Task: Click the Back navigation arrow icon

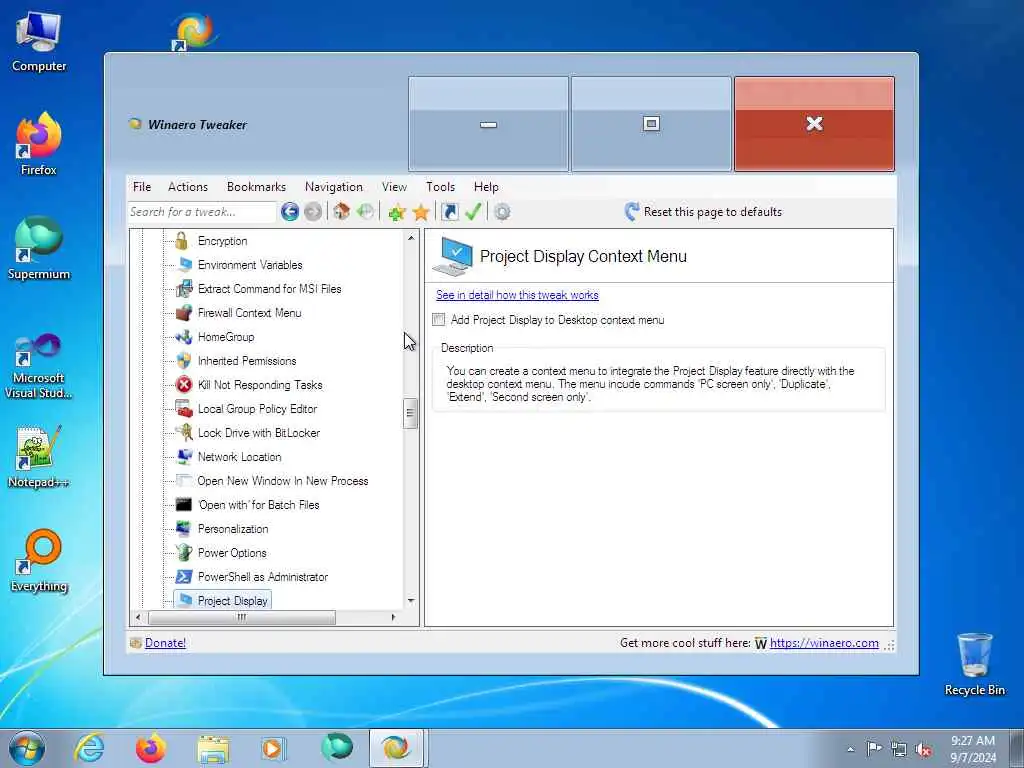Action: [290, 212]
